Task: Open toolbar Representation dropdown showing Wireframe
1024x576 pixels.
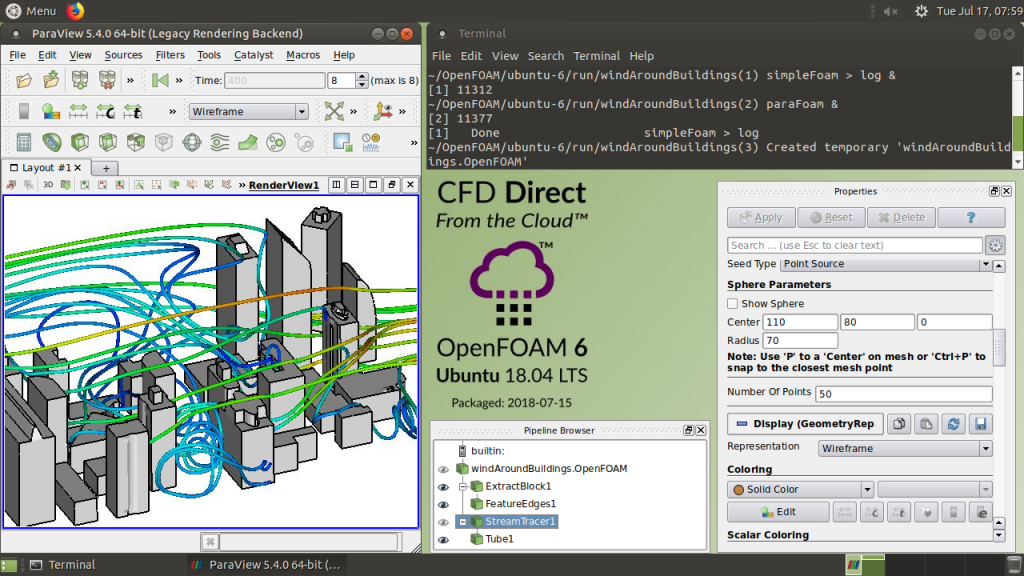Action: coord(248,112)
